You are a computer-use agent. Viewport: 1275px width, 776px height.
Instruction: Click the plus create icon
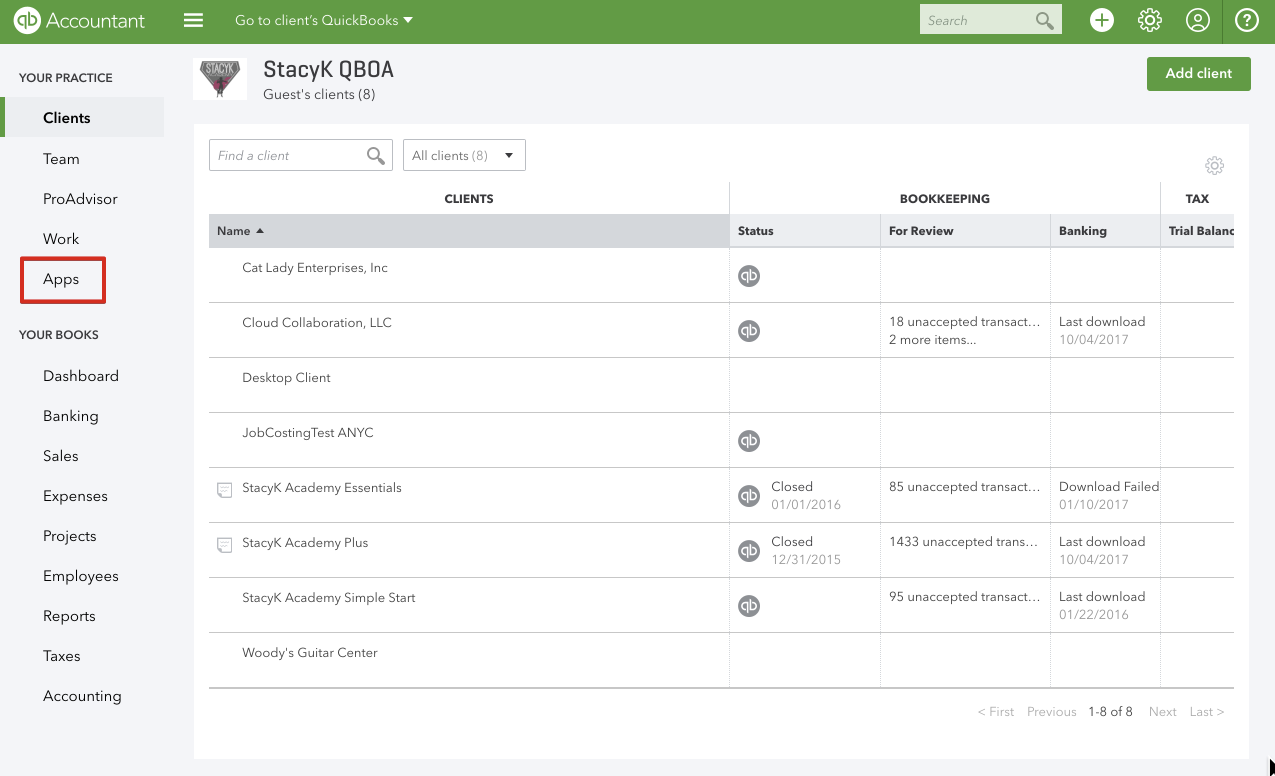point(1102,21)
